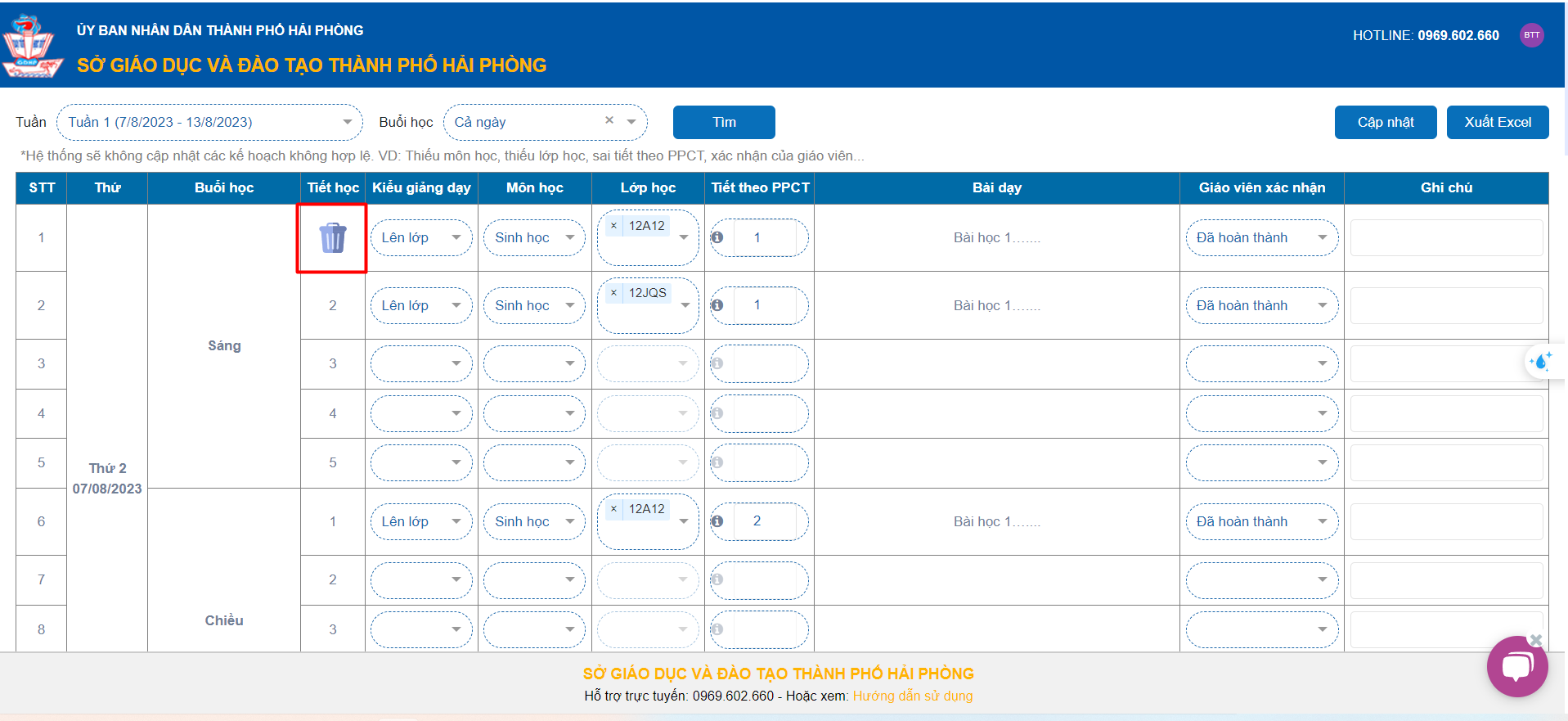
Task: Click the Cập nhật button
Action: pos(1385,123)
